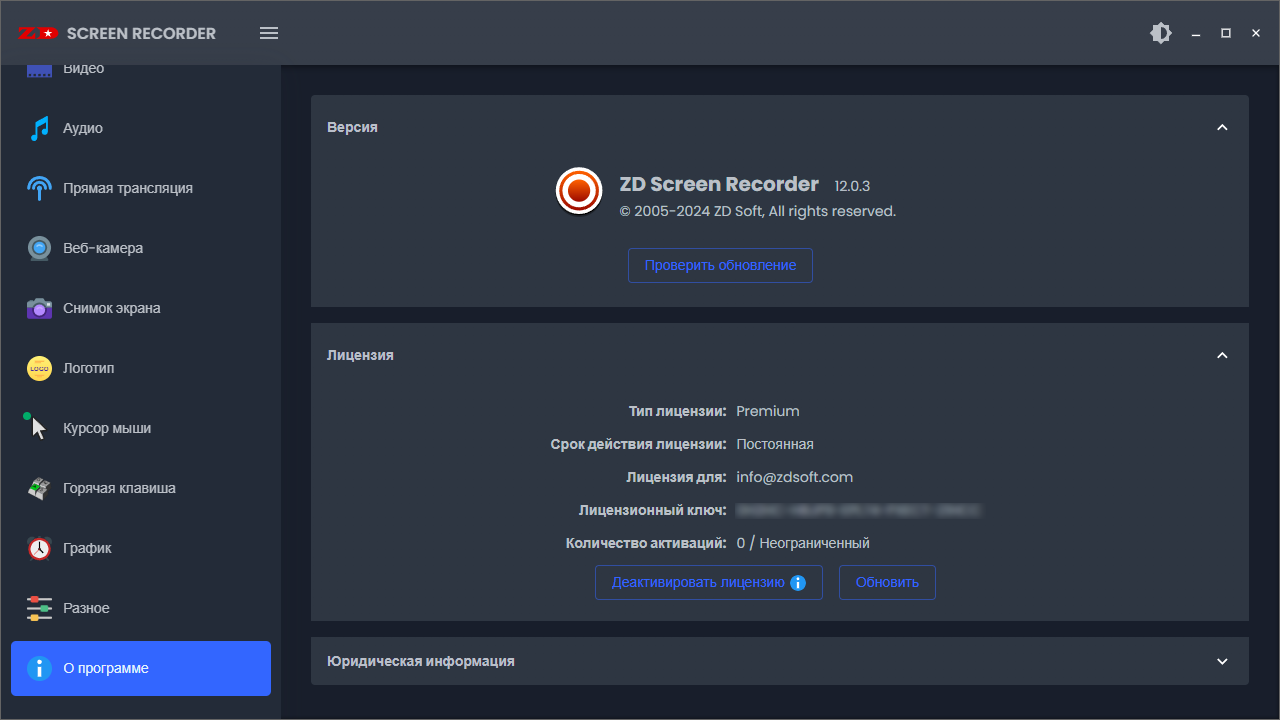Viewport: 1280px width, 720px height.
Task: Collapse the Лицензия section
Action: coord(1221,355)
